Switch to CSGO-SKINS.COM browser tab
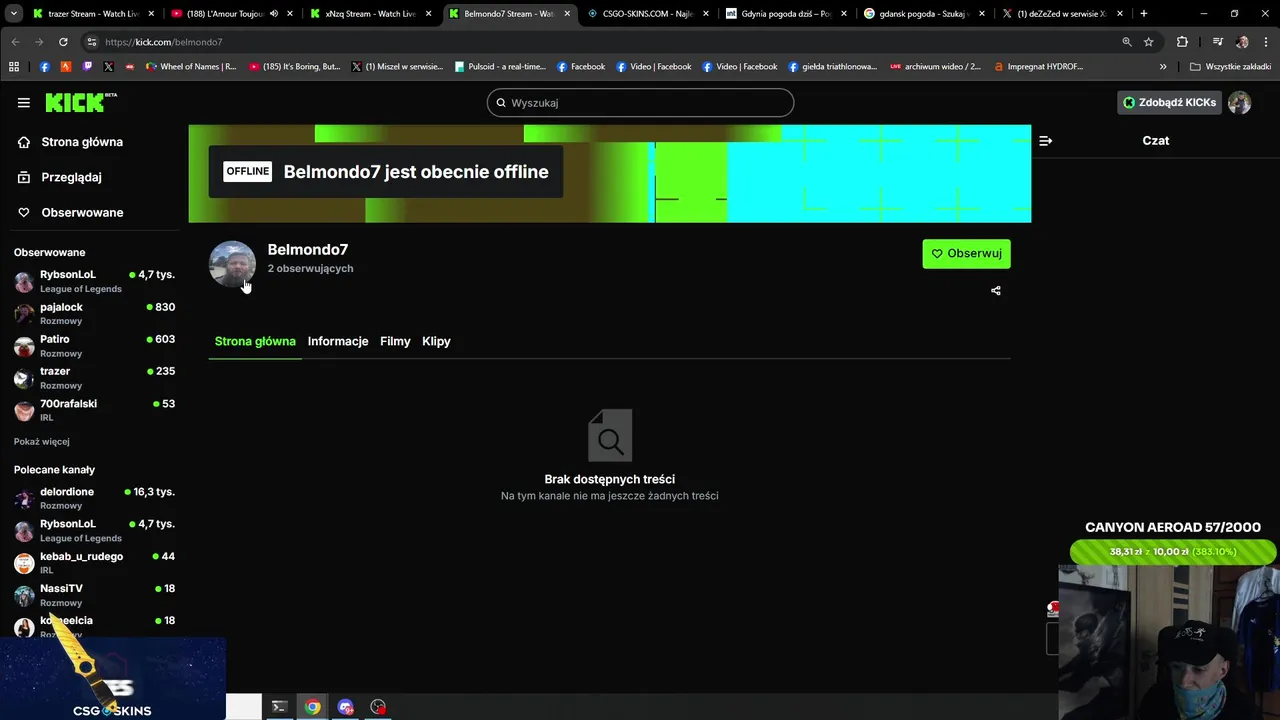 click(x=647, y=14)
